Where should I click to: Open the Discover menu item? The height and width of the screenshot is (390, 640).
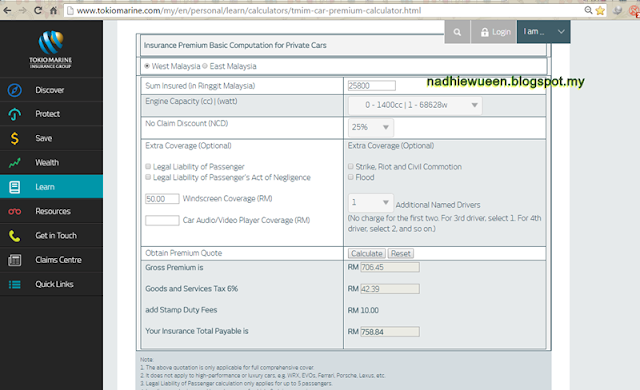pos(51,90)
